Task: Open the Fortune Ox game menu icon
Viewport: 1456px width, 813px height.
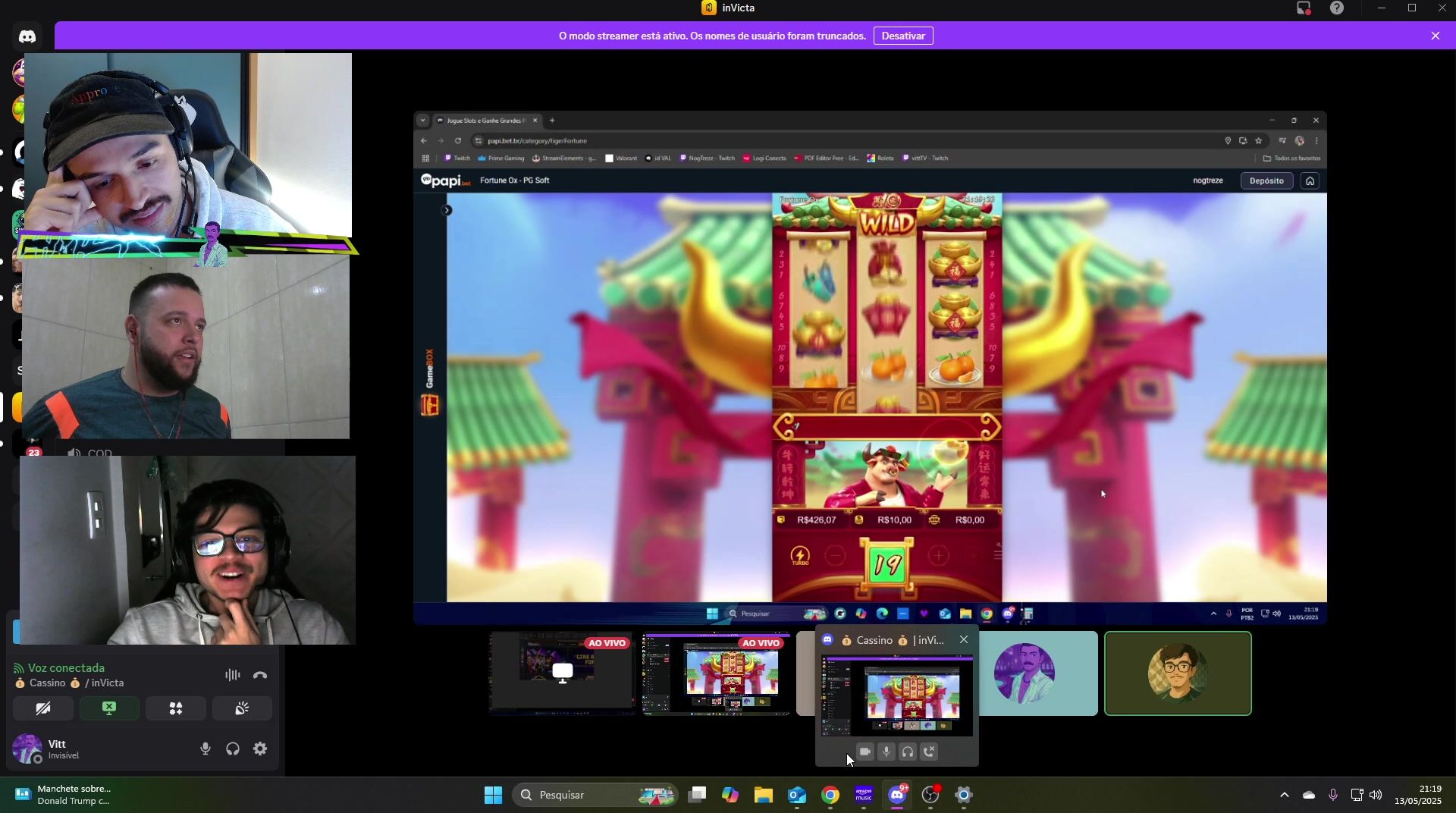Action: [x=997, y=555]
